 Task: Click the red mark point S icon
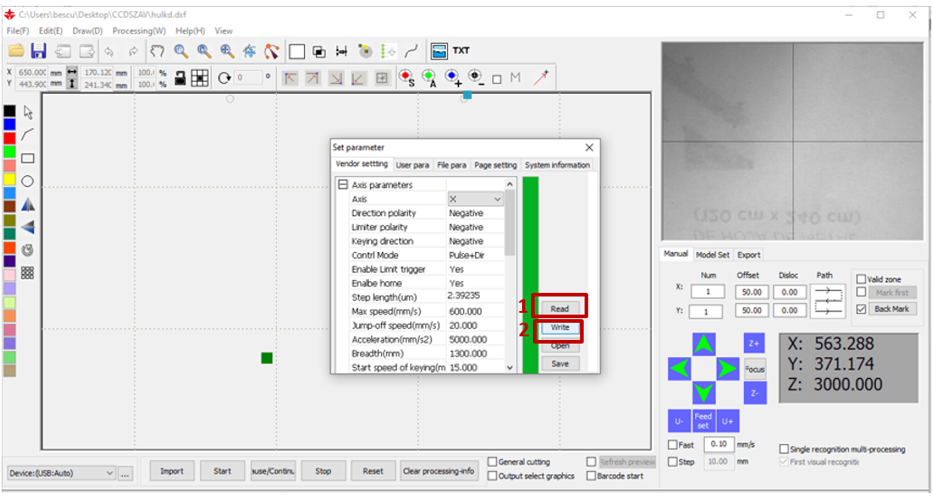[406, 78]
